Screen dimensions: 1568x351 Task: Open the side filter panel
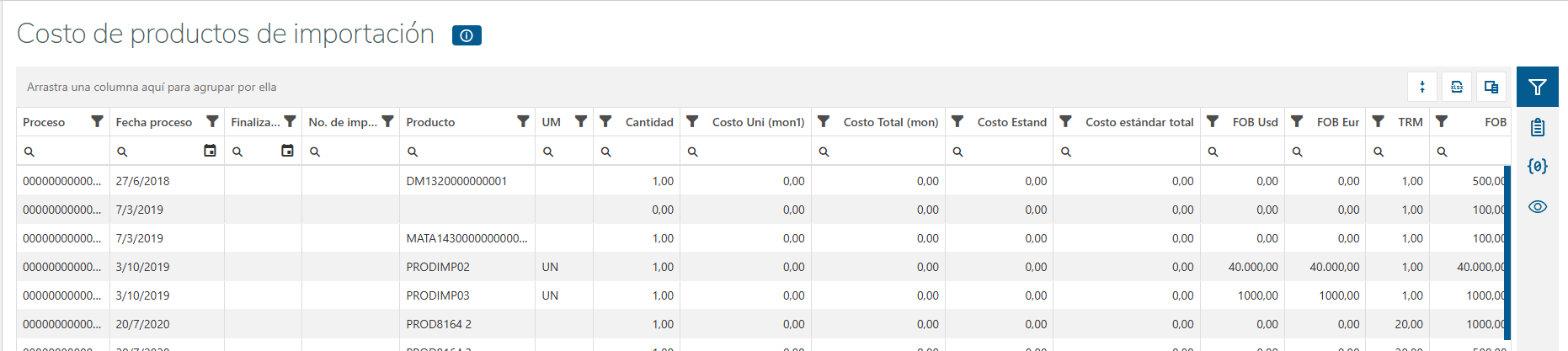click(x=1538, y=87)
